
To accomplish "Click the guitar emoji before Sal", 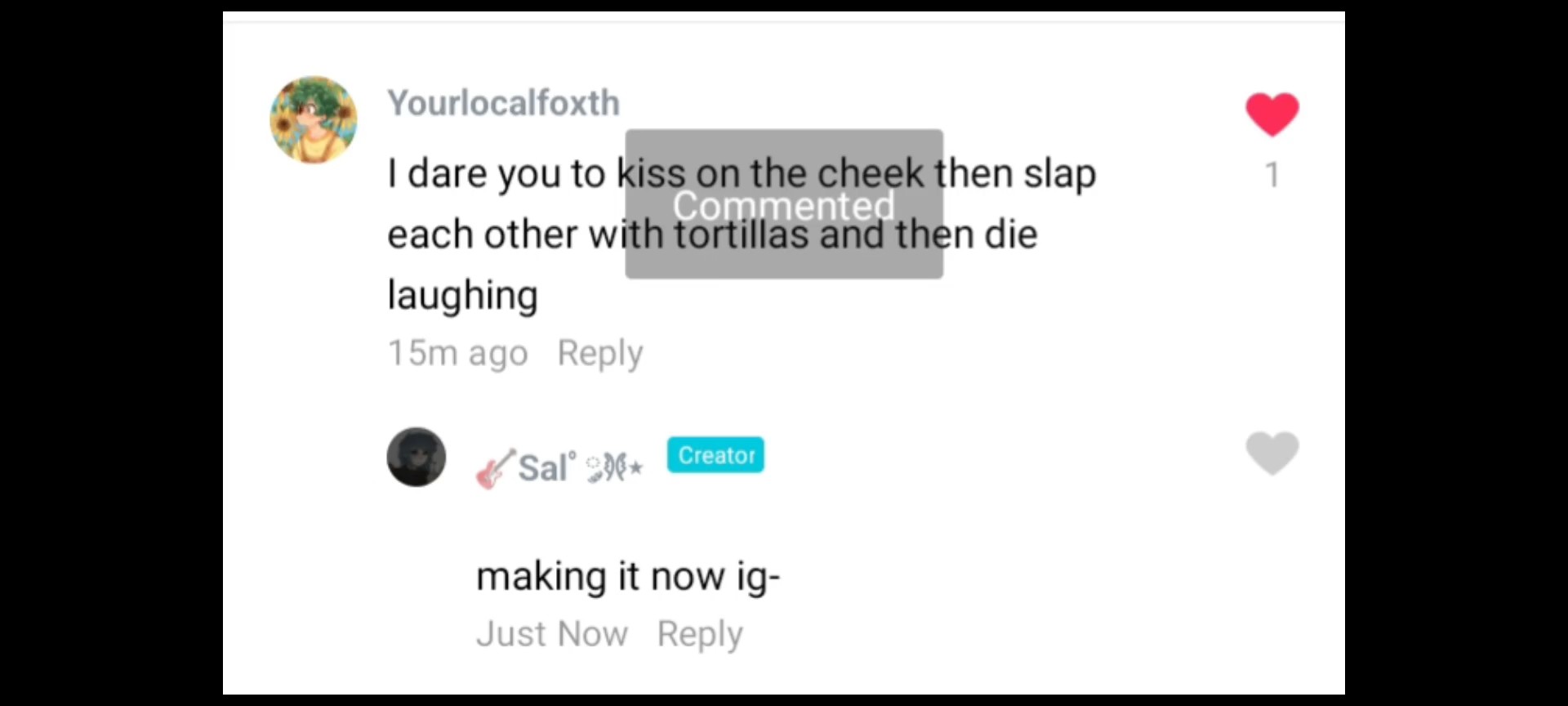I will point(496,469).
